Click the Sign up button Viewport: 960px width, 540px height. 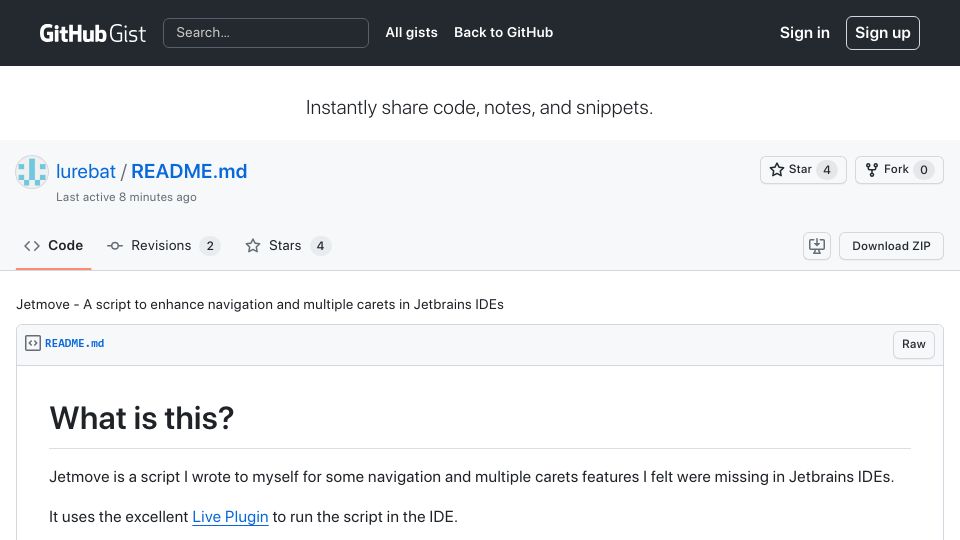(882, 32)
